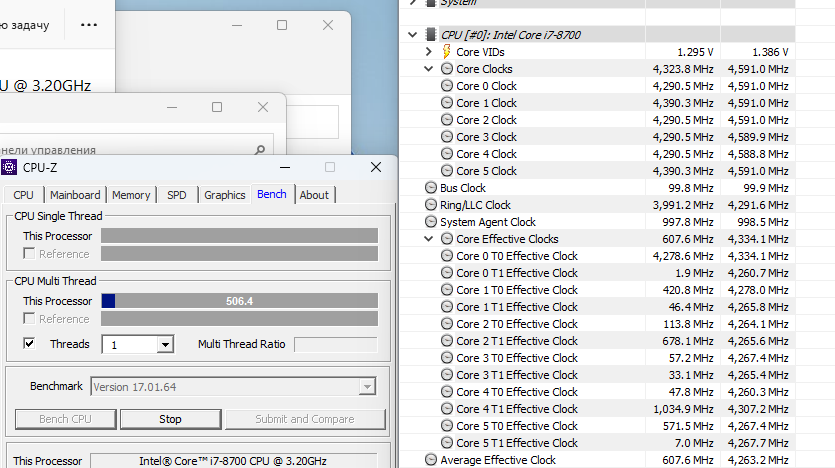This screenshot has height=468, width=835.
Task: Click the Bus Clock sensor icon
Action: click(431, 188)
